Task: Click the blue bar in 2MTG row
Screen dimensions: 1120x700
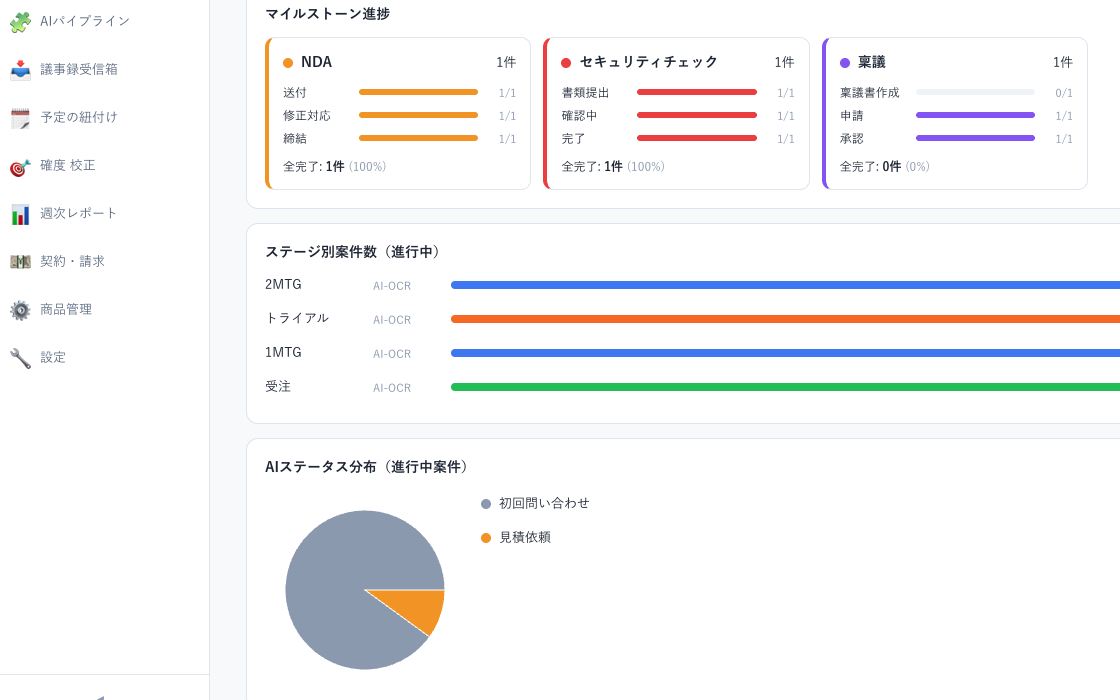Action: pyautogui.click(x=785, y=285)
